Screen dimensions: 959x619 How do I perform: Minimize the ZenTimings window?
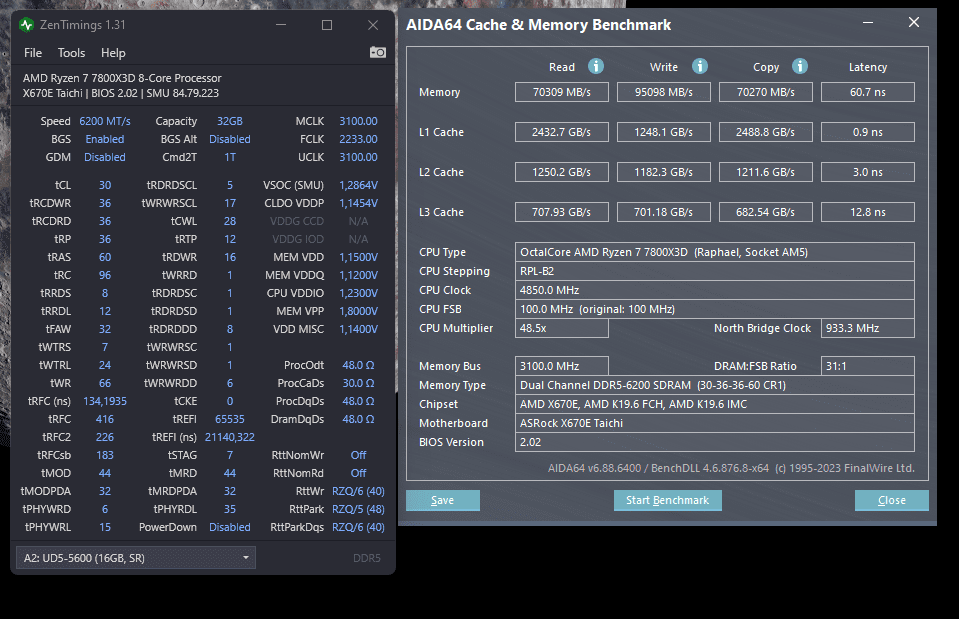[281, 25]
